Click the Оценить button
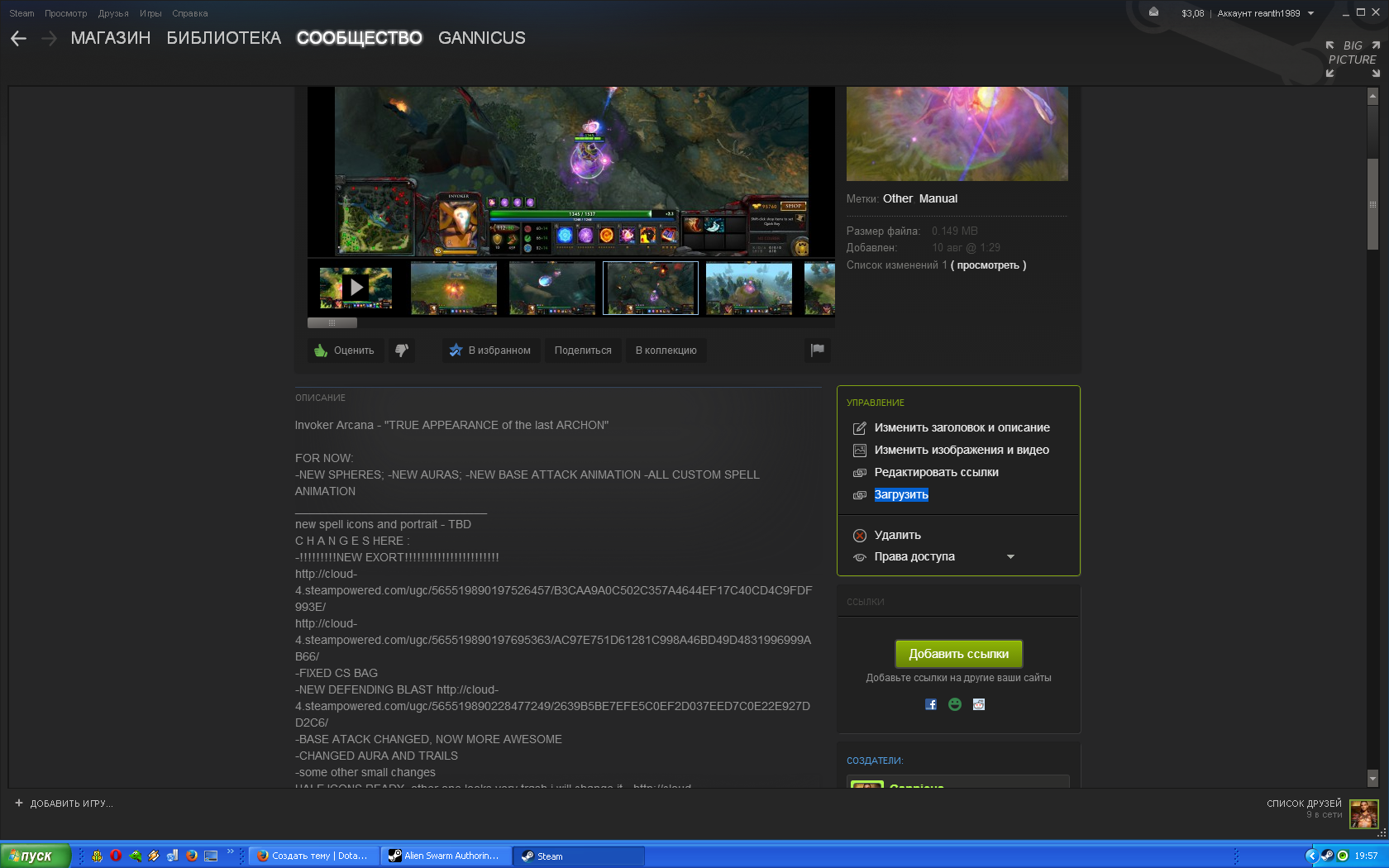The image size is (1389, 868). pyautogui.click(x=346, y=351)
